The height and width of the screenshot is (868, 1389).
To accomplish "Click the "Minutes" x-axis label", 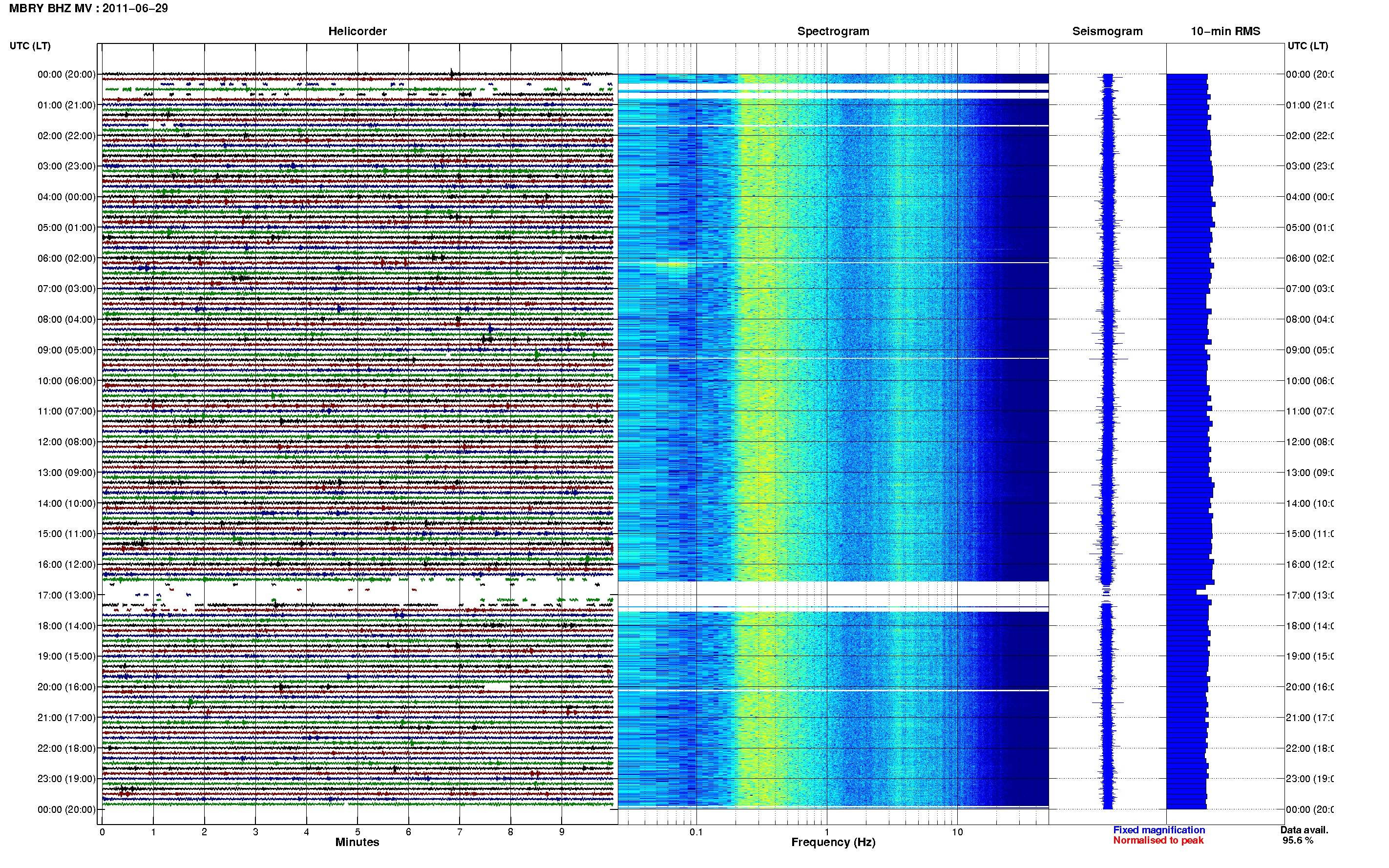I will click(357, 842).
